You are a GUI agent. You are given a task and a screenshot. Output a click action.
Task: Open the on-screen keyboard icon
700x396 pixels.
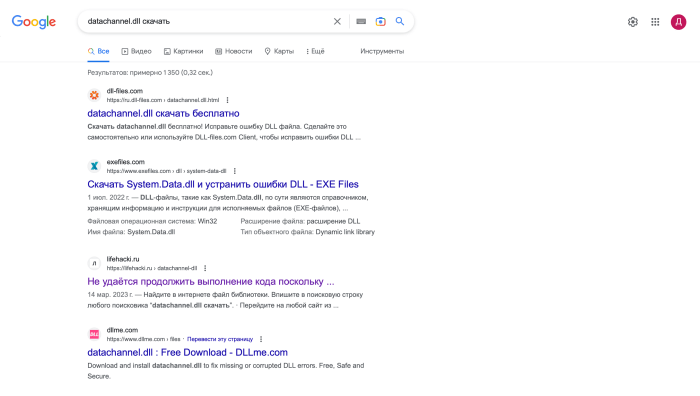(361, 21)
